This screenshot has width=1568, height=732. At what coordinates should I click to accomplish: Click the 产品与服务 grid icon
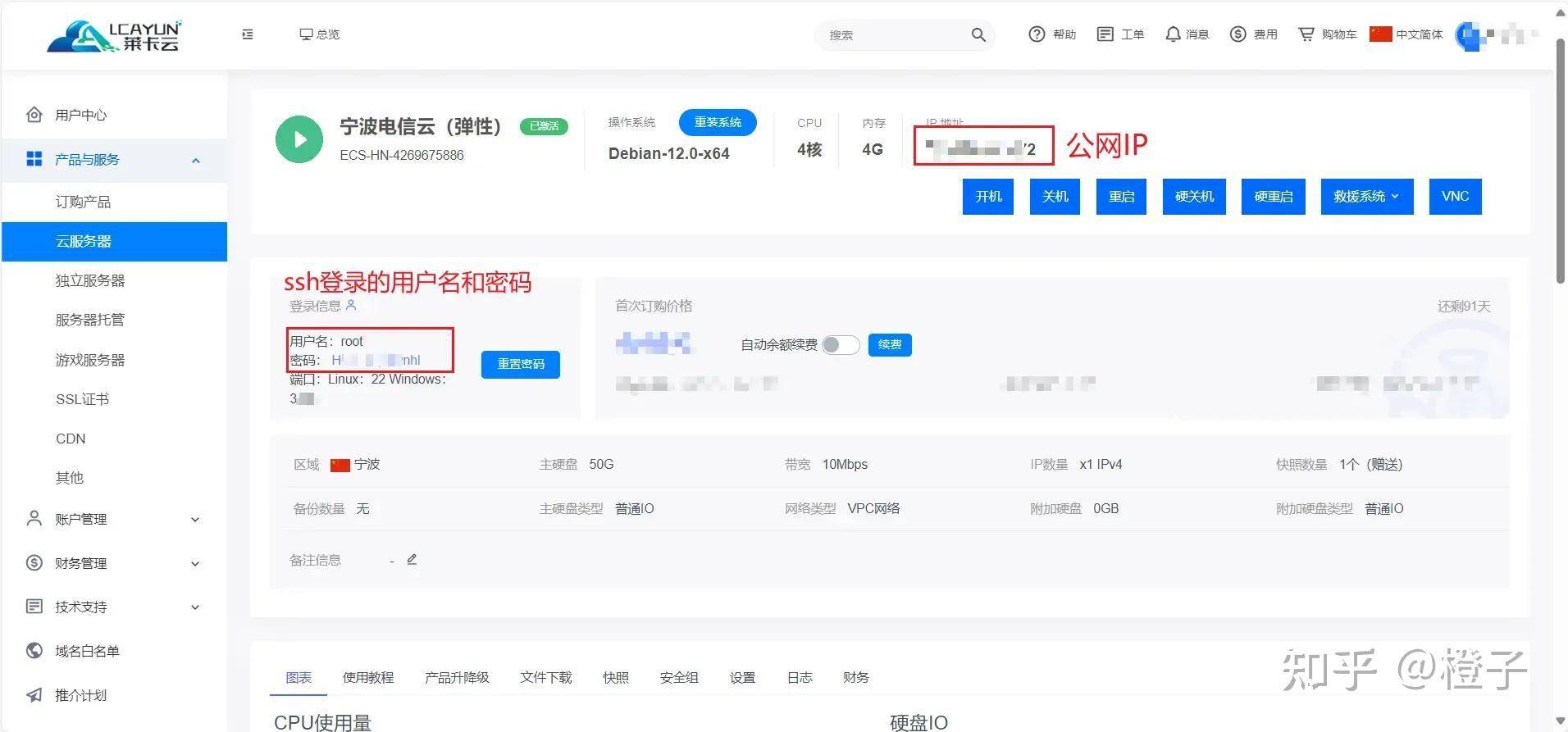(34, 159)
